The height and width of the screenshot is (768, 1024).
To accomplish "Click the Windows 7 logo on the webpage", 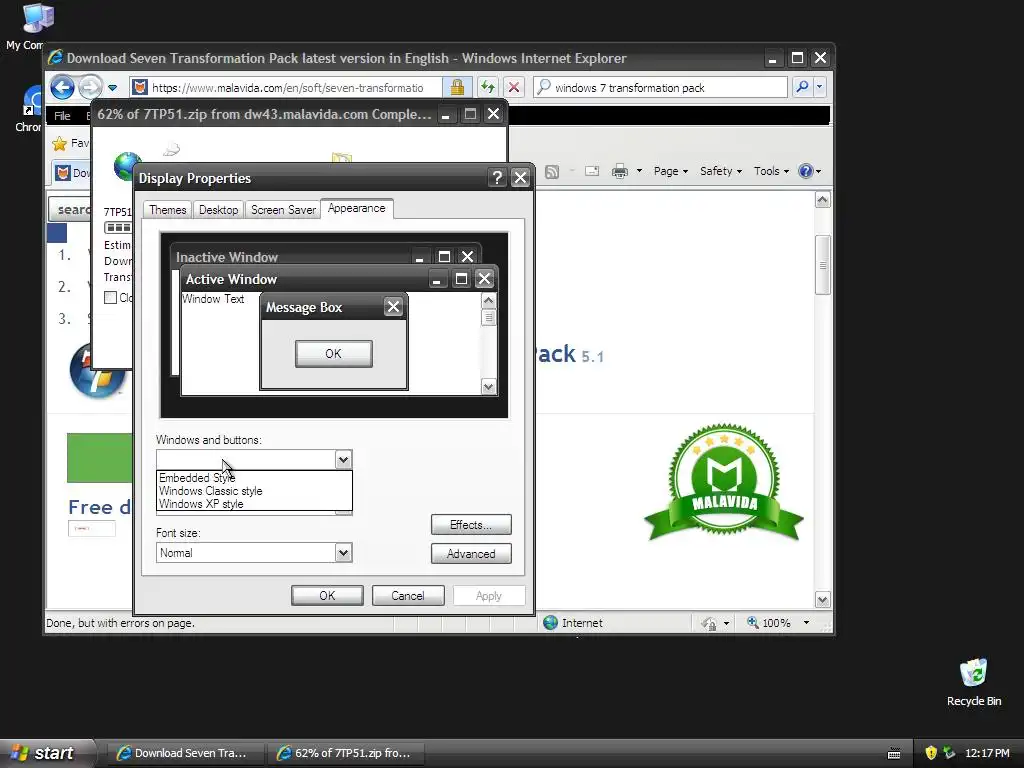I will (98, 371).
